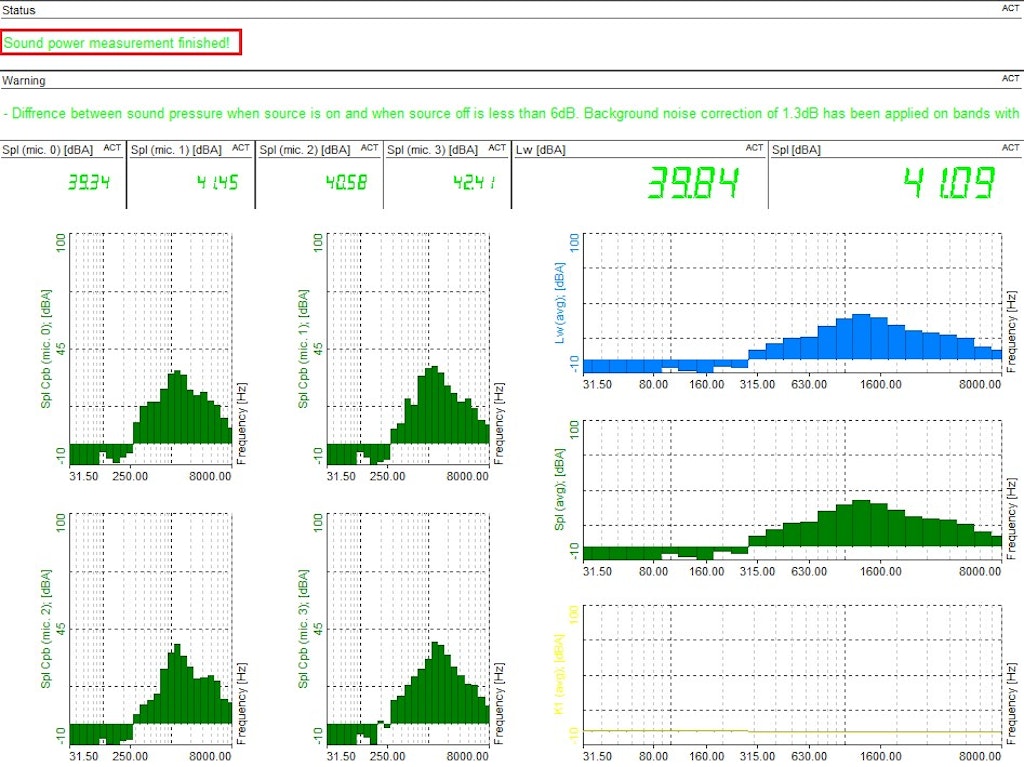Click the ACT tag of the Spl (mic. 3) meter

pyautogui.click(x=497, y=148)
